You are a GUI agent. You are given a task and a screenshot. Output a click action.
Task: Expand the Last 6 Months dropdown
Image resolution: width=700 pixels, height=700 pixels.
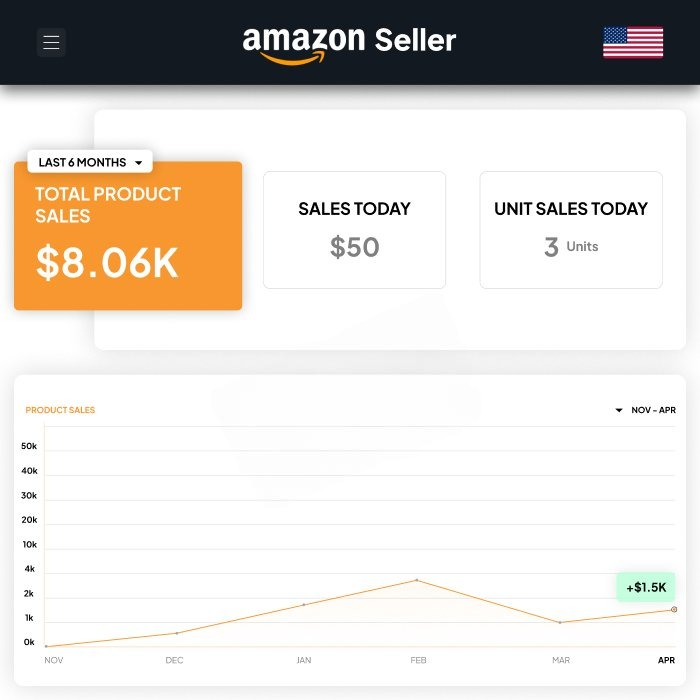coord(90,162)
